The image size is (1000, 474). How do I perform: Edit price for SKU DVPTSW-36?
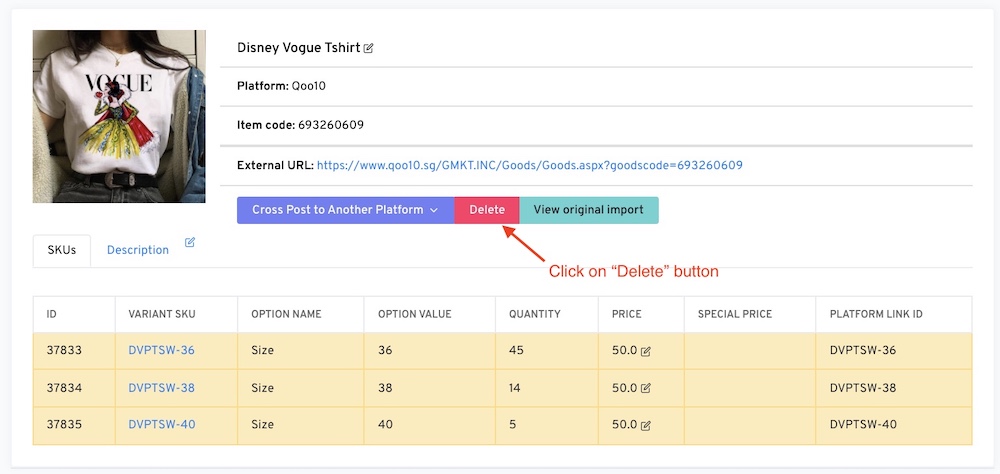(646, 352)
